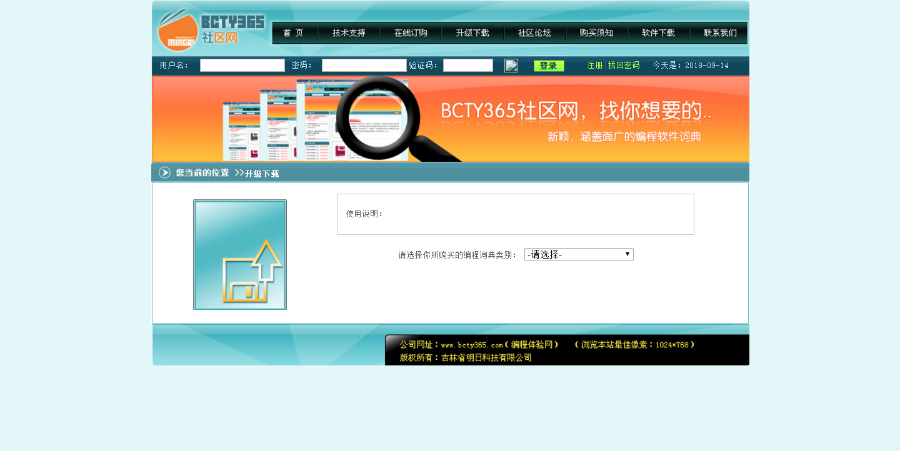Open the 首页 menu item

point(293,33)
